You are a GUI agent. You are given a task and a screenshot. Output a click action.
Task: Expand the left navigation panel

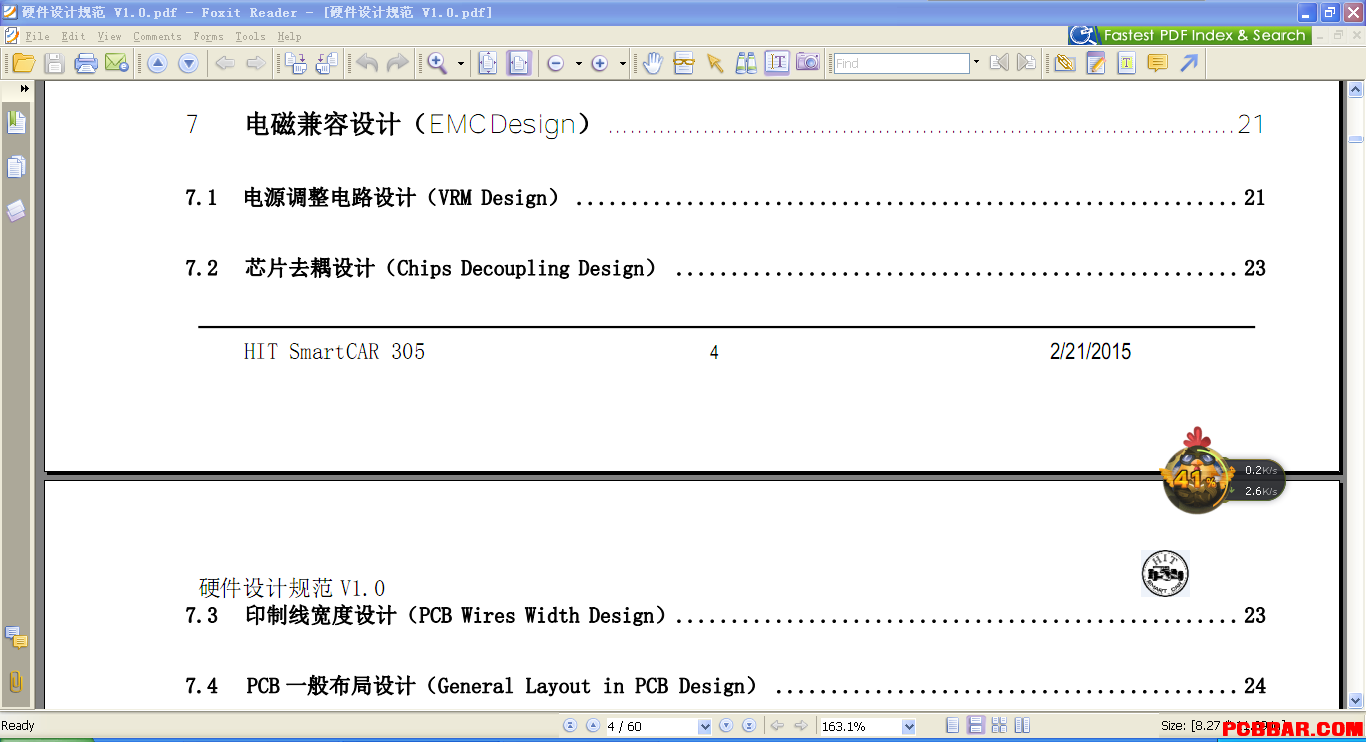[24, 88]
